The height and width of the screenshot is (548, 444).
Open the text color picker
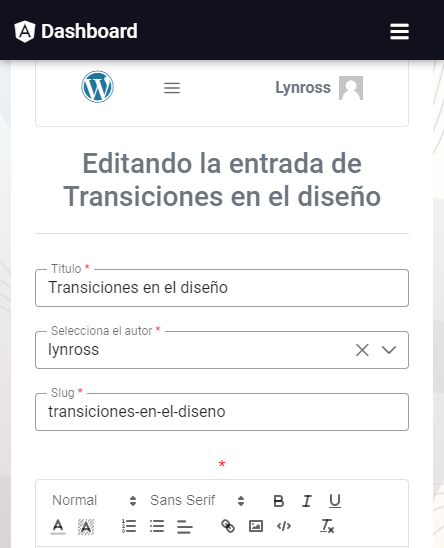coord(58,526)
